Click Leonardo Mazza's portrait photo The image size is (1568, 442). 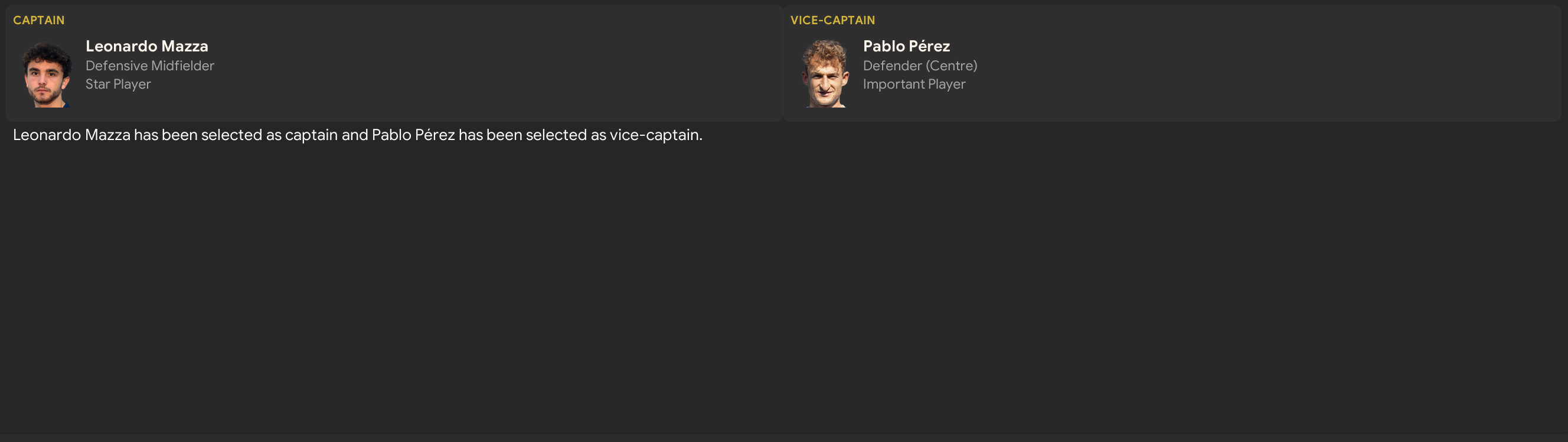[x=46, y=74]
